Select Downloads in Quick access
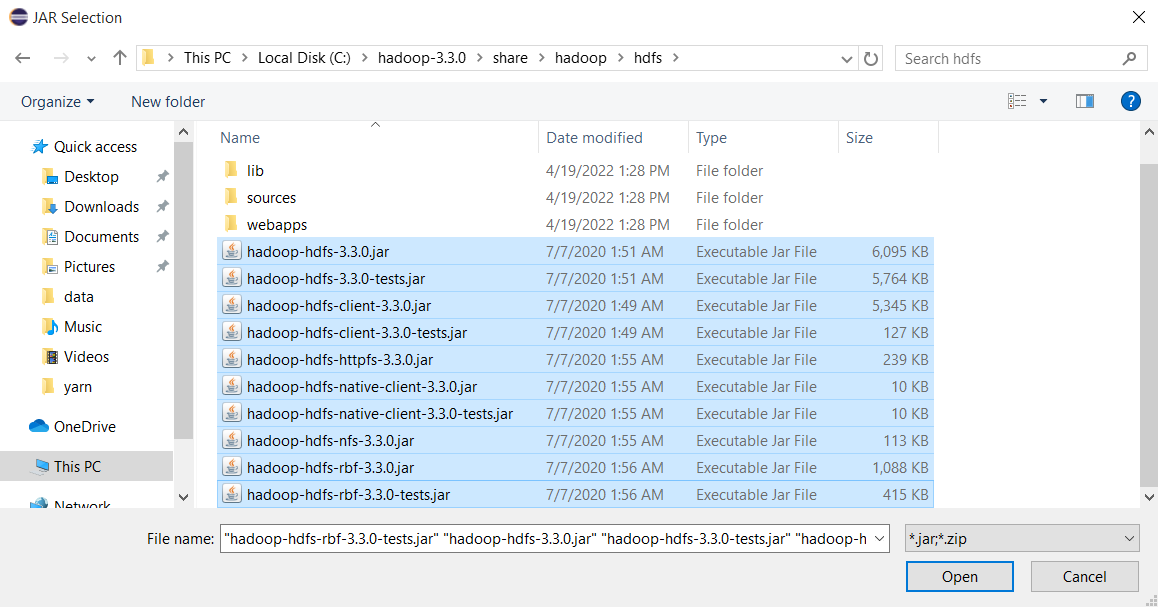The image size is (1158, 607). pos(101,207)
